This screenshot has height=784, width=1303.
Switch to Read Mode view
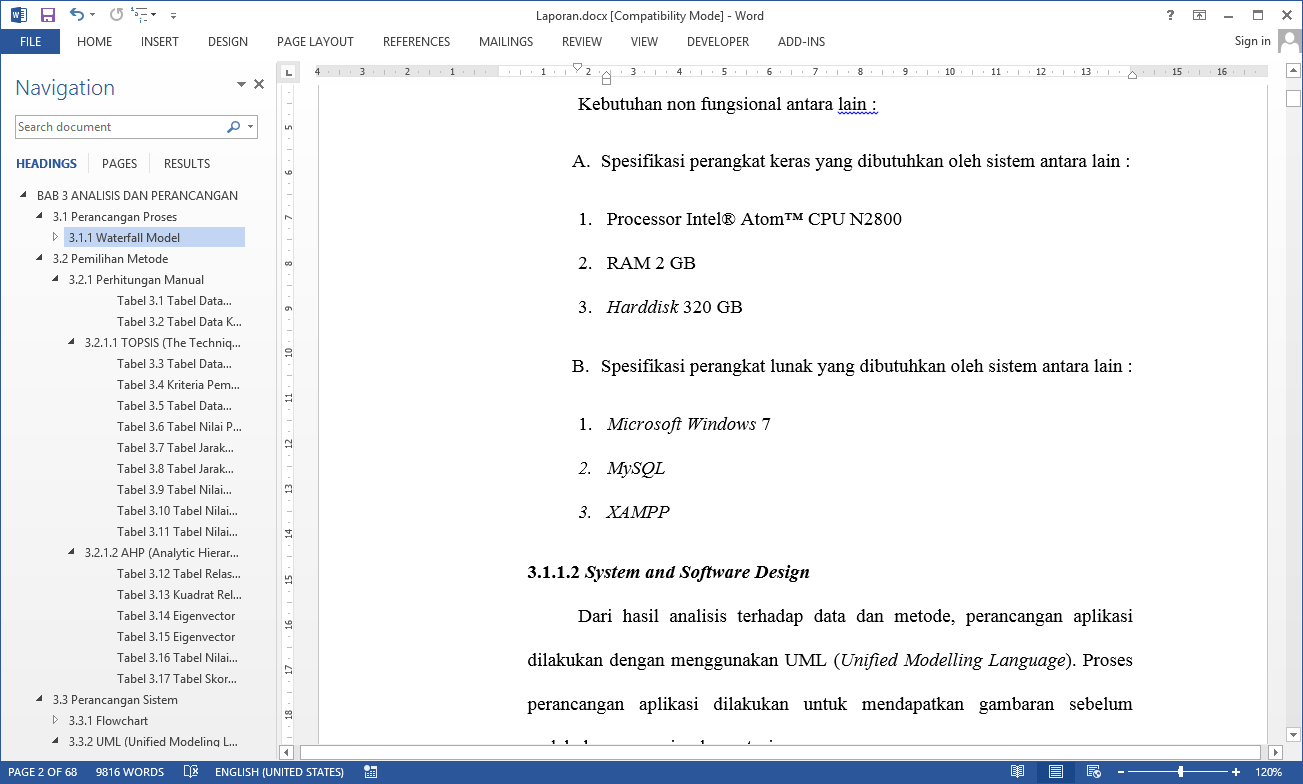click(x=1017, y=772)
